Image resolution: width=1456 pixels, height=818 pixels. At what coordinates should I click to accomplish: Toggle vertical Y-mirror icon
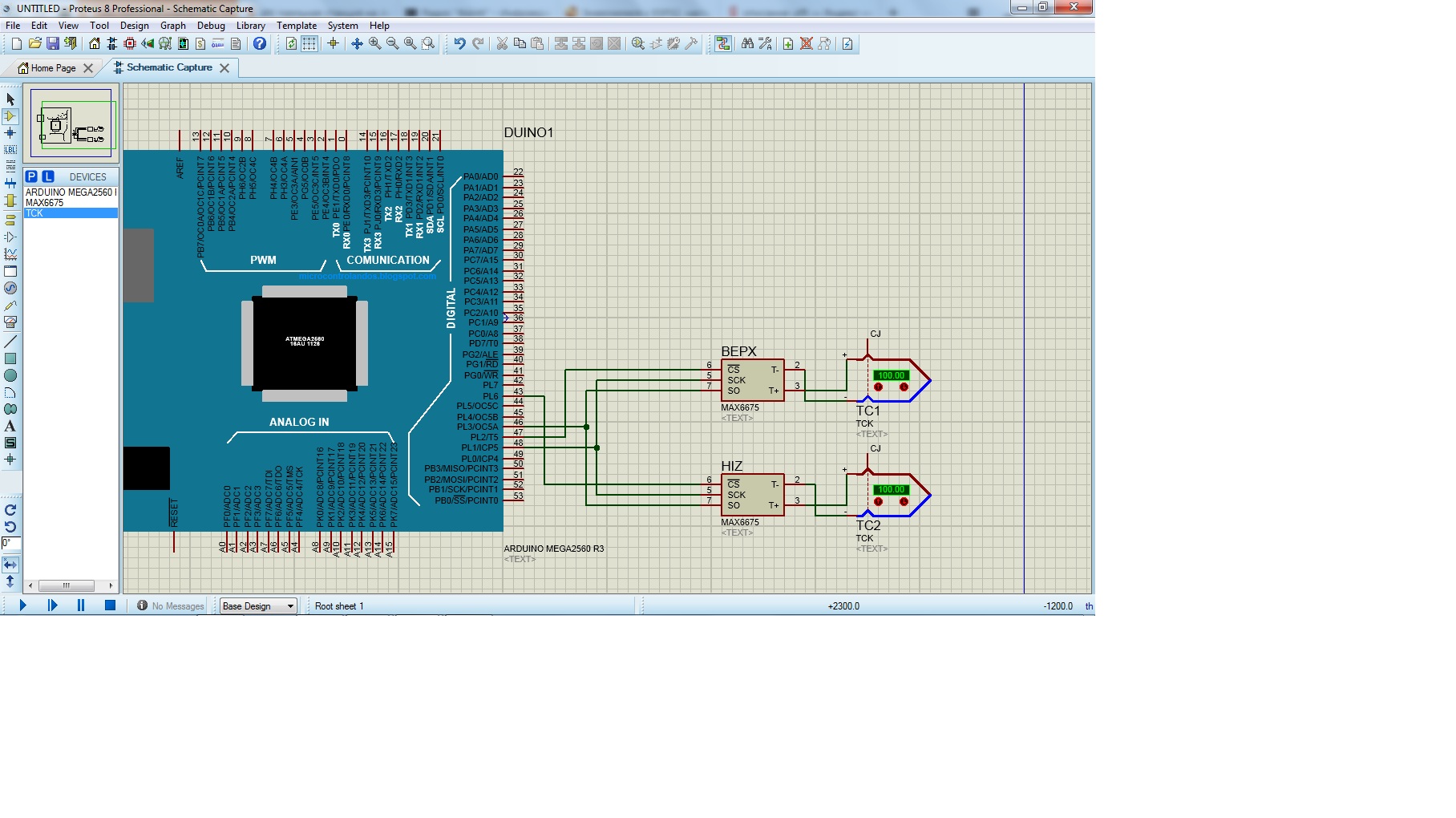click(x=10, y=581)
